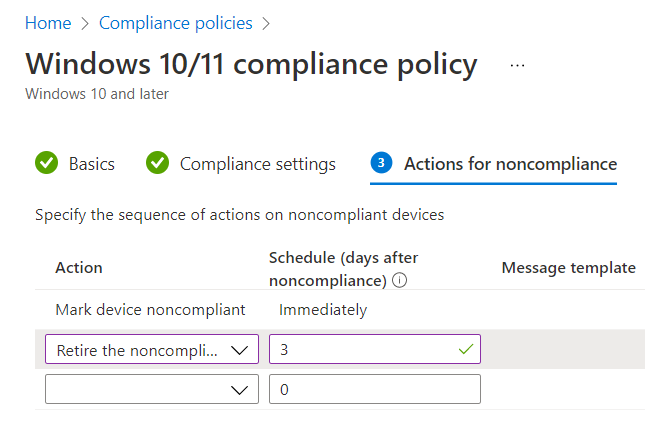Open the Home breadcrumb link

(x=48, y=23)
